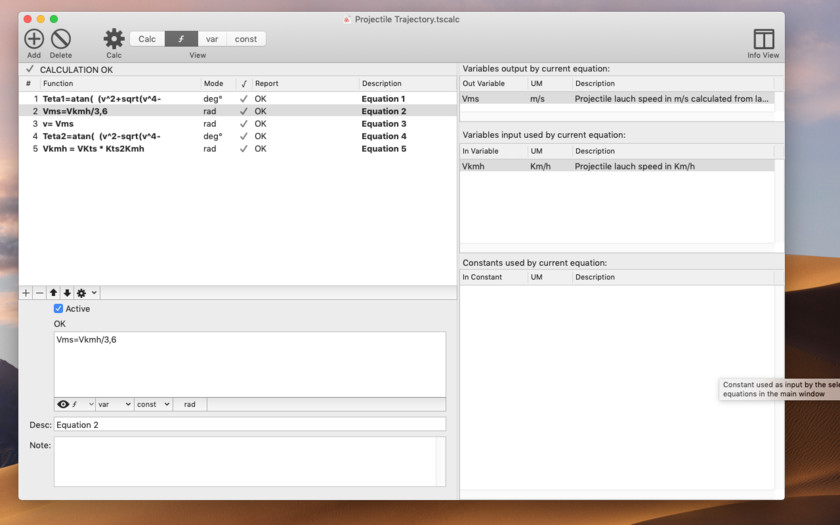This screenshot has height=525, width=840.
Task: Click the rad mode button in editor bar
Action: (190, 404)
